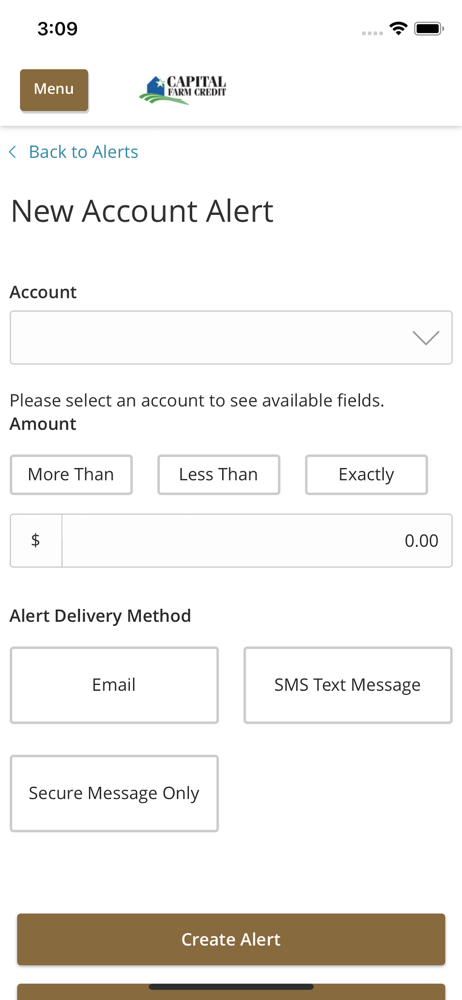Expand the Account dropdown arrow
The width and height of the screenshot is (462, 1000).
426,337
